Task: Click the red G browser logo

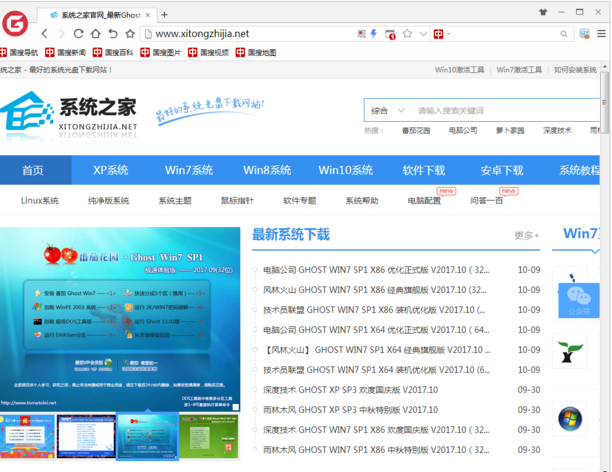Action: point(15,23)
